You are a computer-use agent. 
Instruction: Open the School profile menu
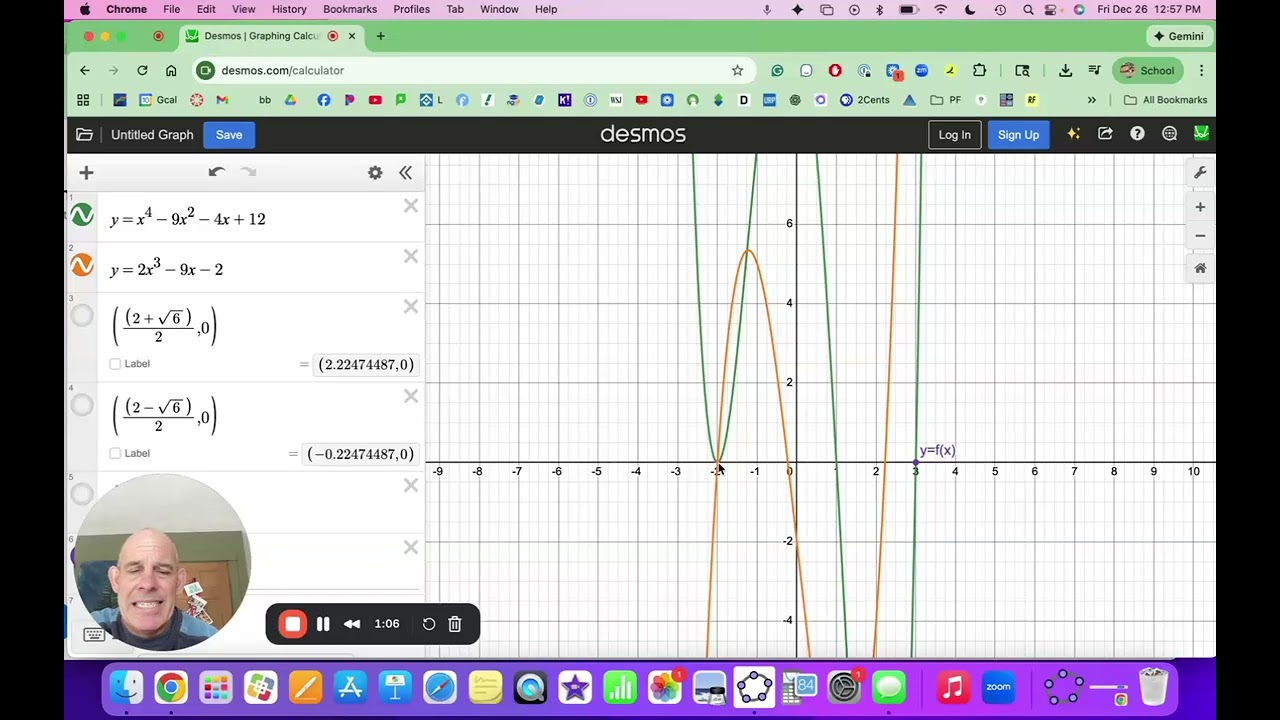tap(1148, 70)
